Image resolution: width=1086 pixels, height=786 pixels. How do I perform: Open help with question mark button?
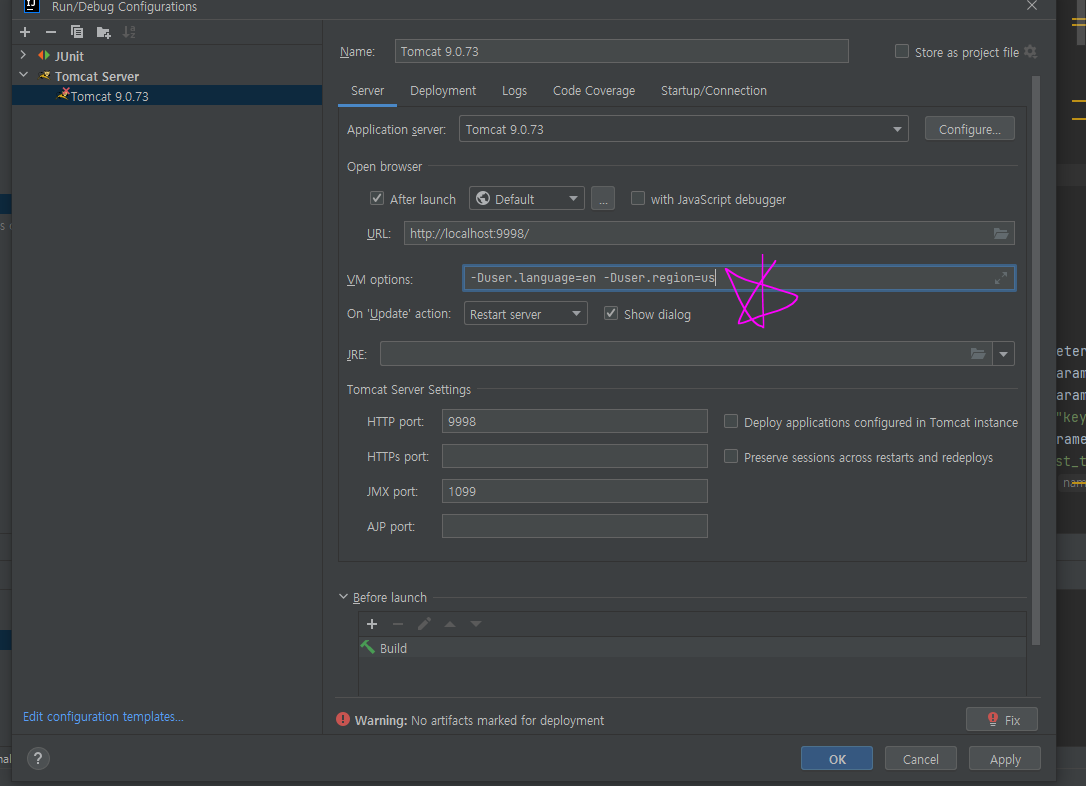(38, 758)
